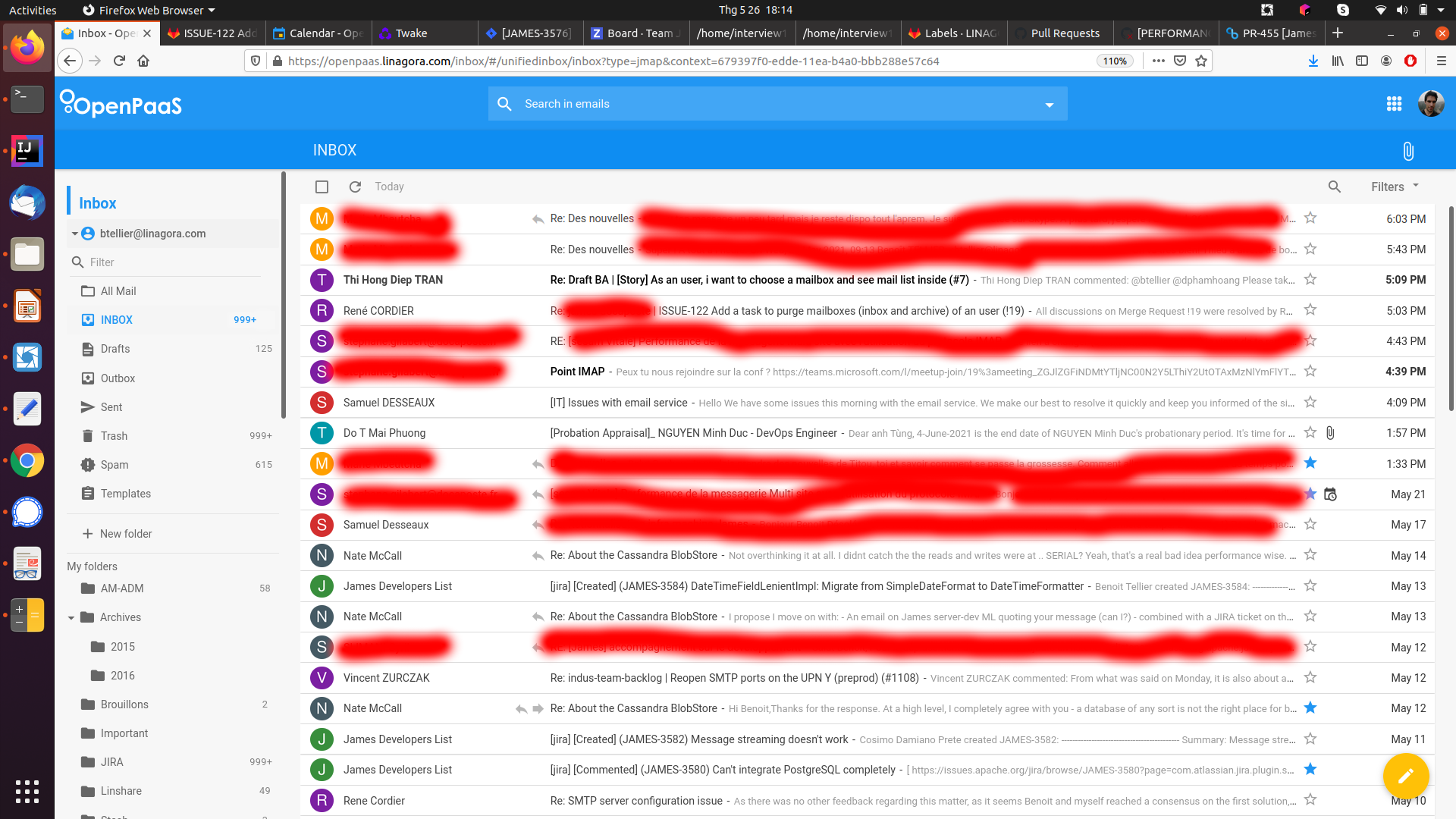Click the paperclip icon in the INBOX header
The width and height of the screenshot is (1456, 819).
tap(1407, 150)
